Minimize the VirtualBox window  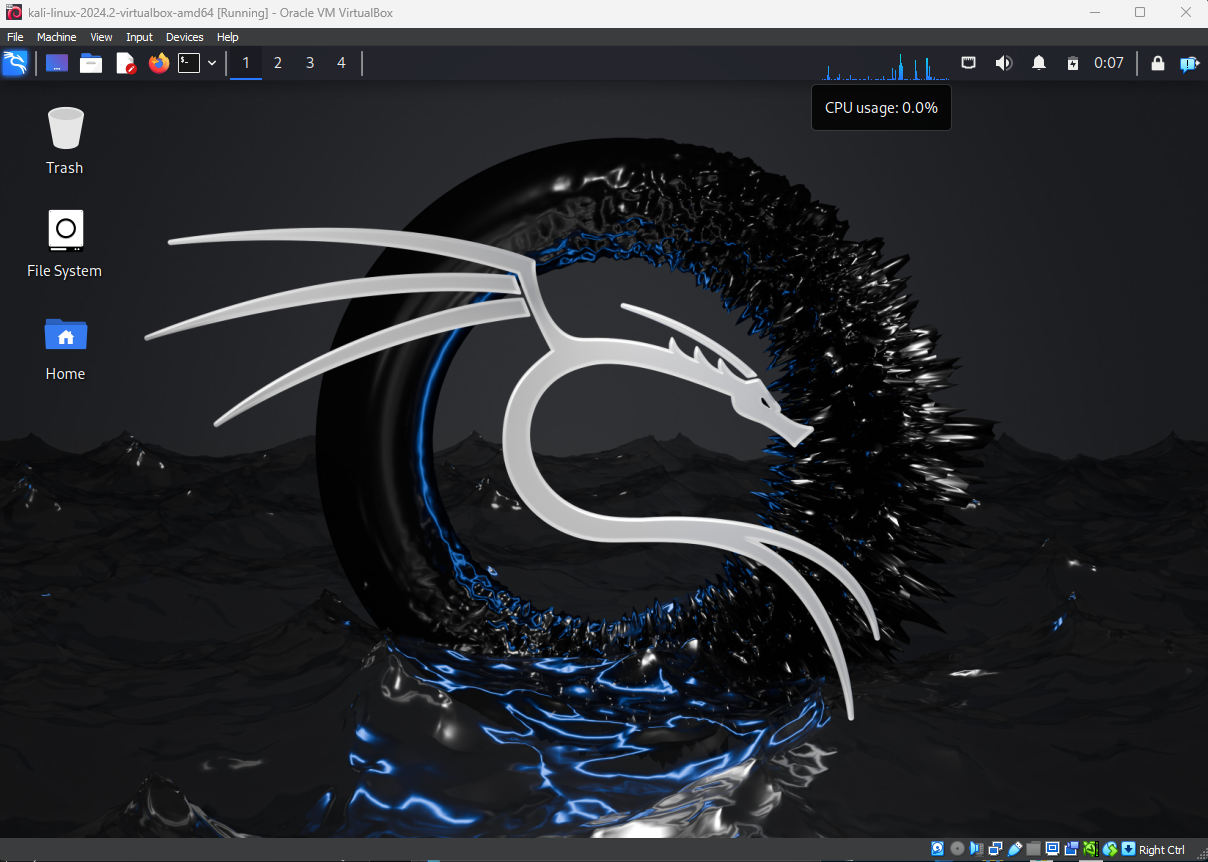pyautogui.click(x=1094, y=12)
